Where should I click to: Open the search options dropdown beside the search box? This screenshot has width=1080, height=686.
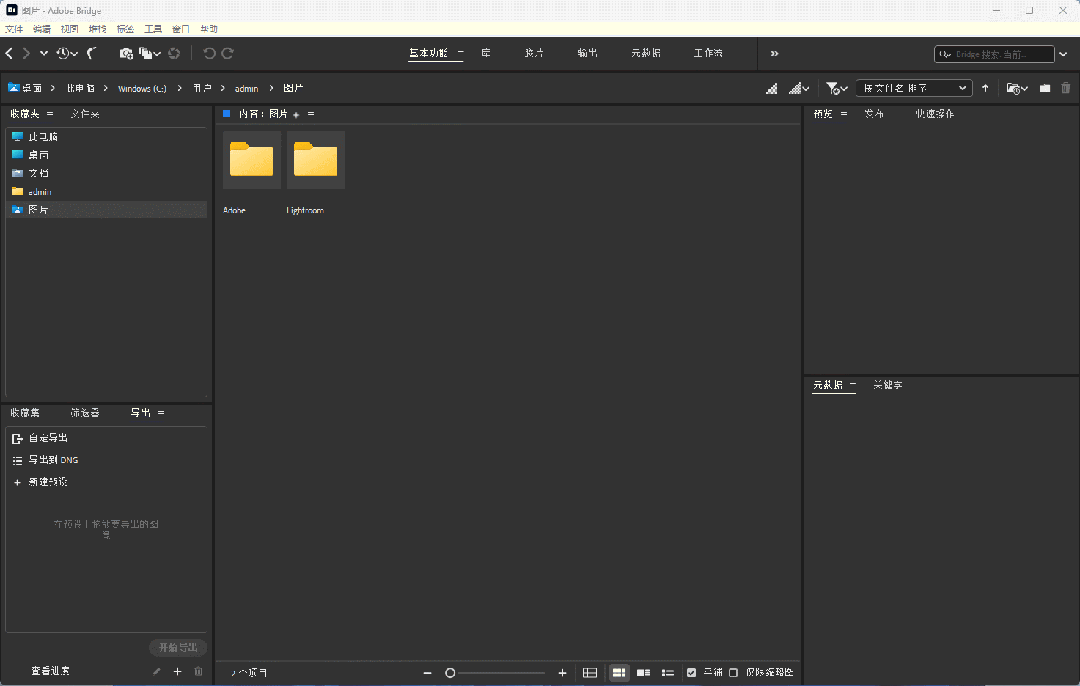point(1063,54)
